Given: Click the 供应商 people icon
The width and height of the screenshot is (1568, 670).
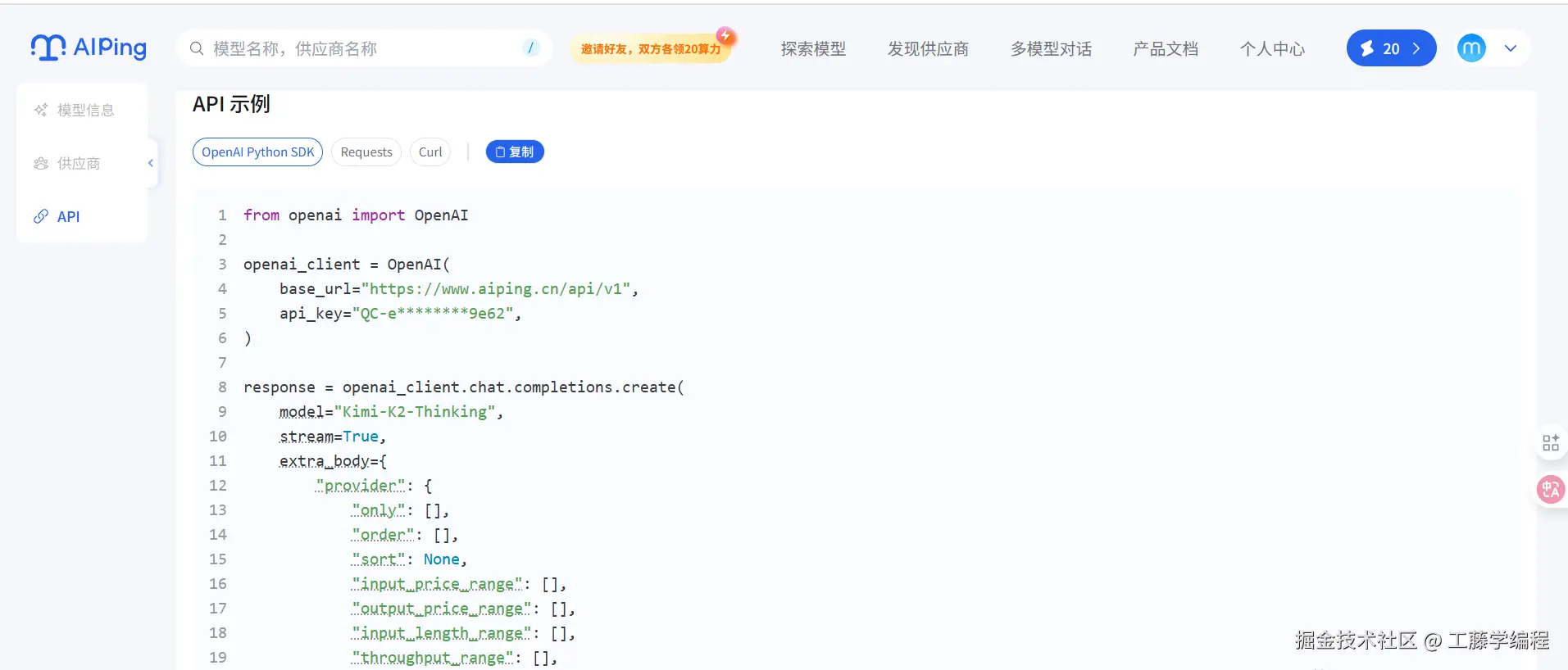Looking at the screenshot, I should pyautogui.click(x=41, y=163).
